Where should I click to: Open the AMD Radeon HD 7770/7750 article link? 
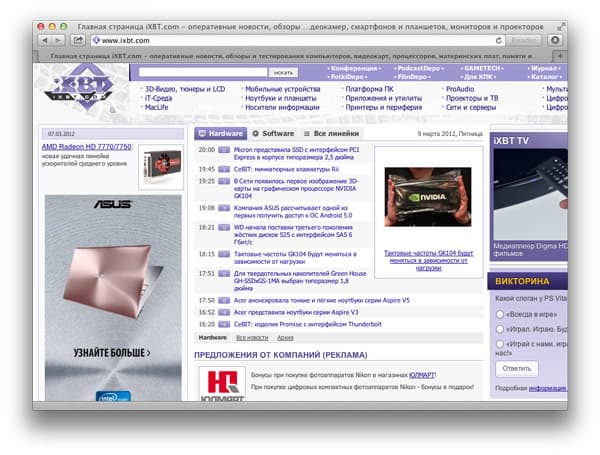click(x=86, y=147)
